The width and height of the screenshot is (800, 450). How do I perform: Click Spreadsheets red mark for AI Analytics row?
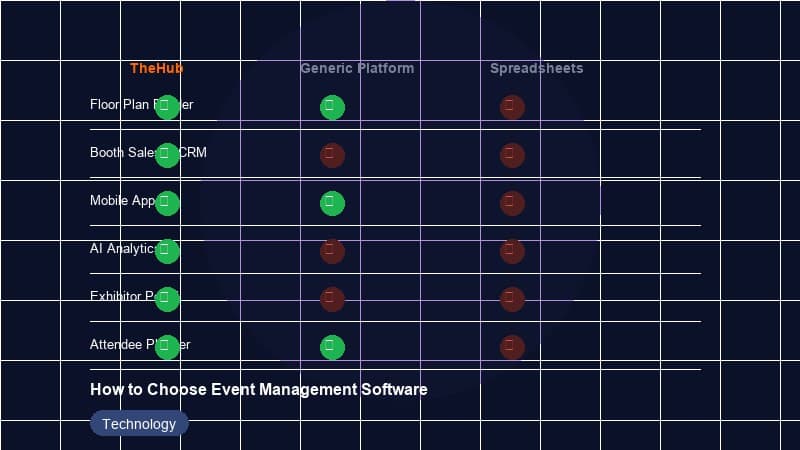(512, 251)
